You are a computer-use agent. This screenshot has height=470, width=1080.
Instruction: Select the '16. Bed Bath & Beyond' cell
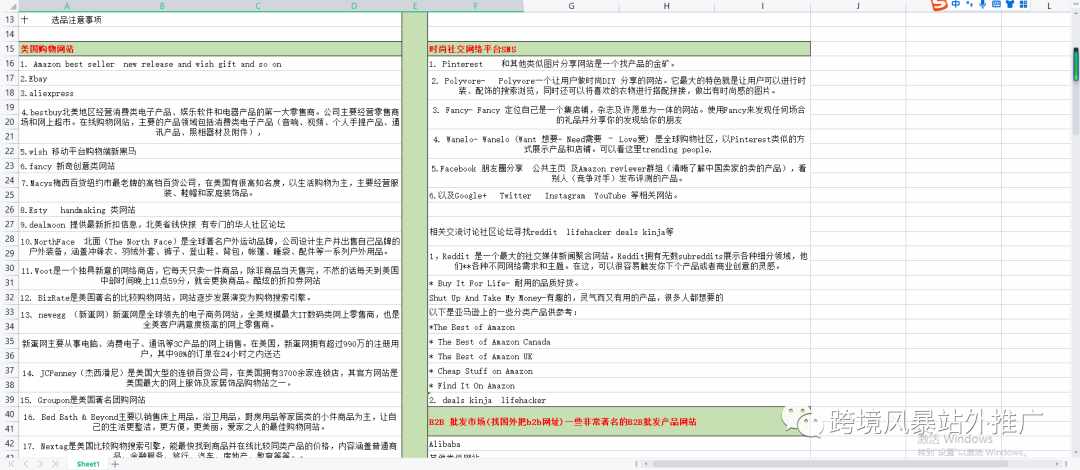pyautogui.click(x=210, y=421)
